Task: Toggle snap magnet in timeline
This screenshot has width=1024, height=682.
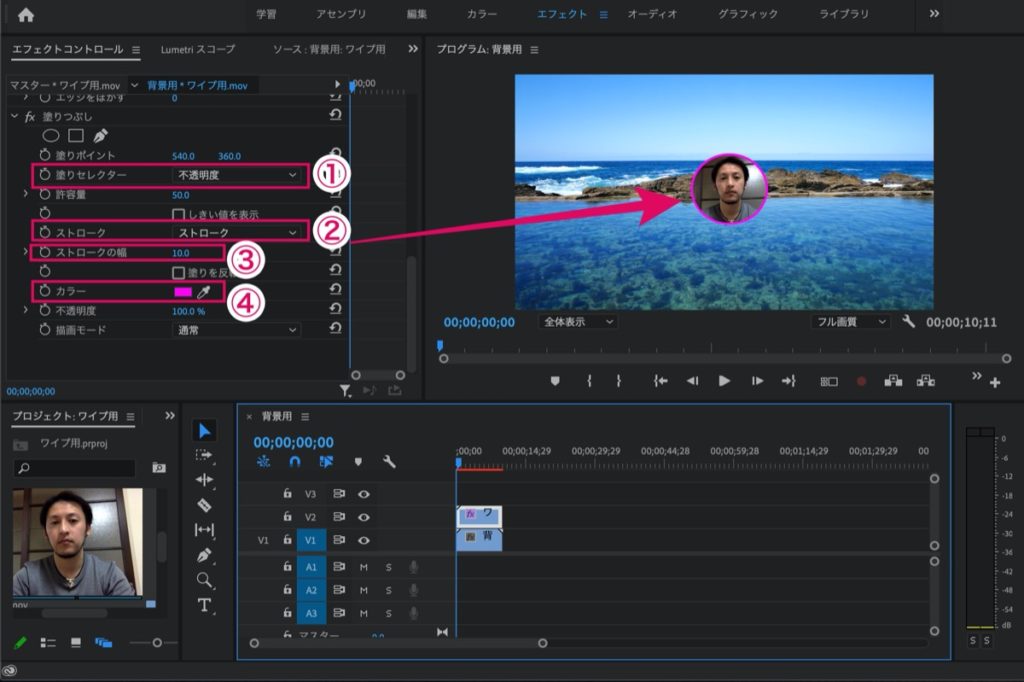Action: click(x=295, y=462)
